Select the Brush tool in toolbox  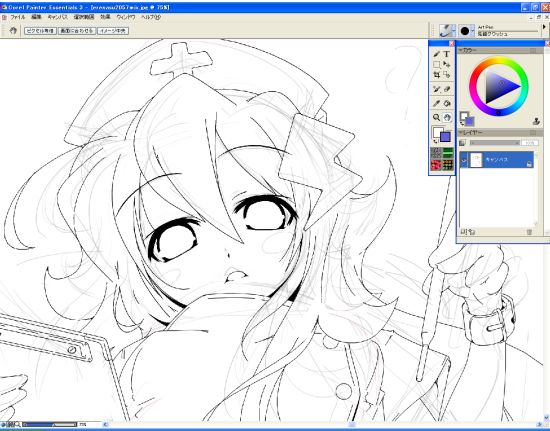tap(437, 54)
